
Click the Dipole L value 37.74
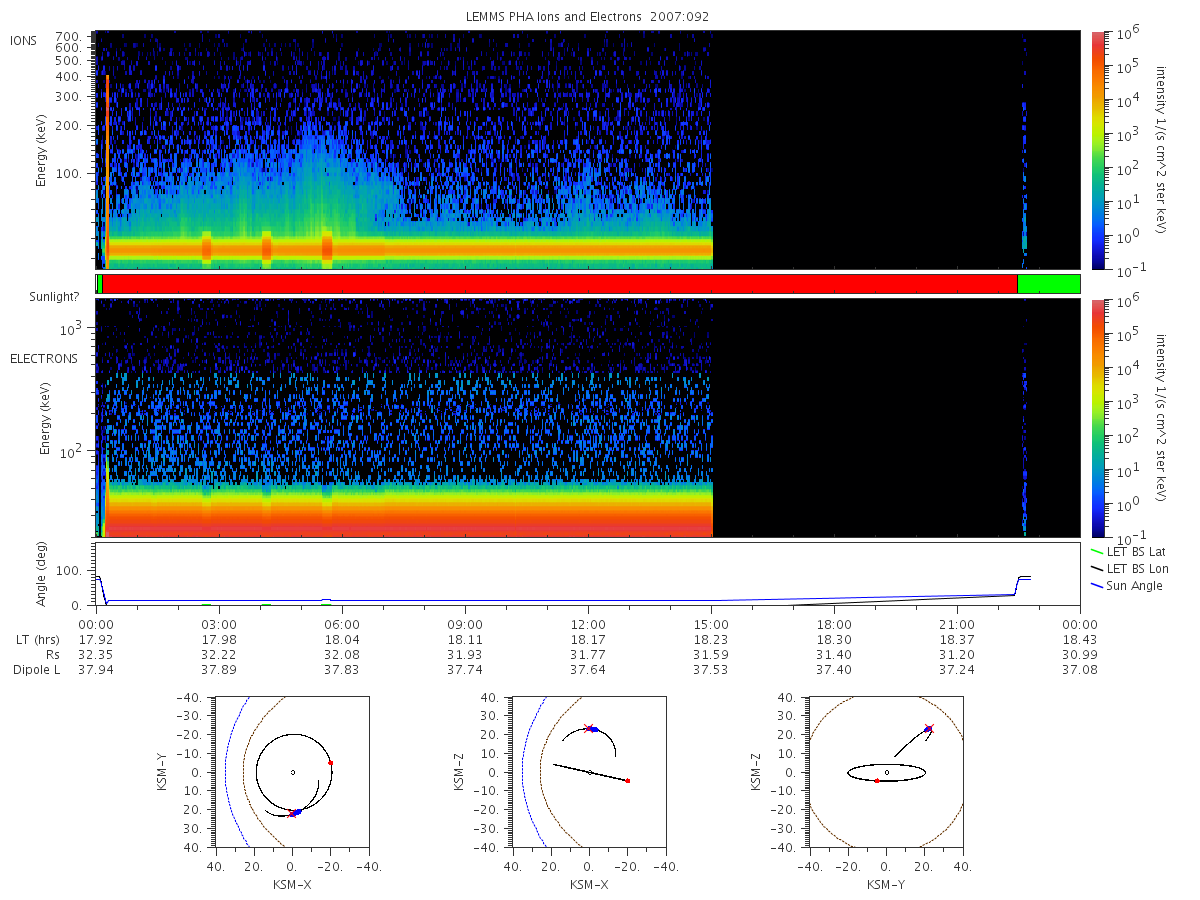(465, 670)
